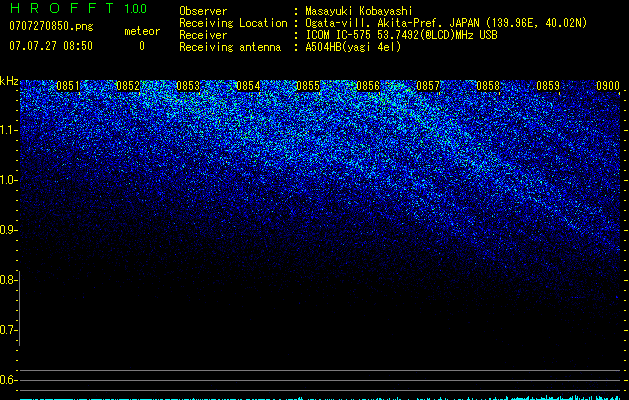Click the 0853 time marker
The image size is (629, 400).
pos(188,86)
